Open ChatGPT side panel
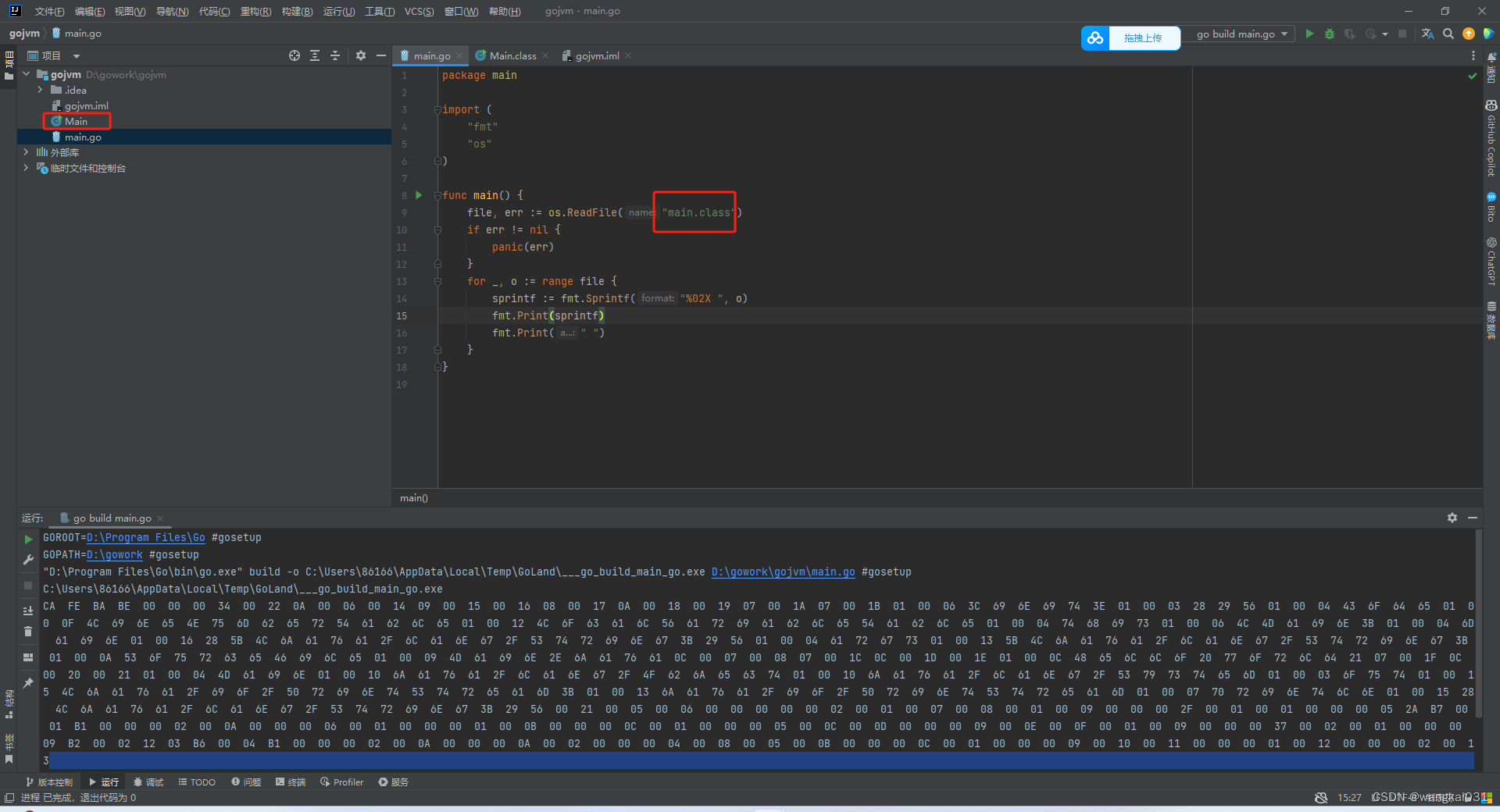 pyautogui.click(x=1491, y=262)
